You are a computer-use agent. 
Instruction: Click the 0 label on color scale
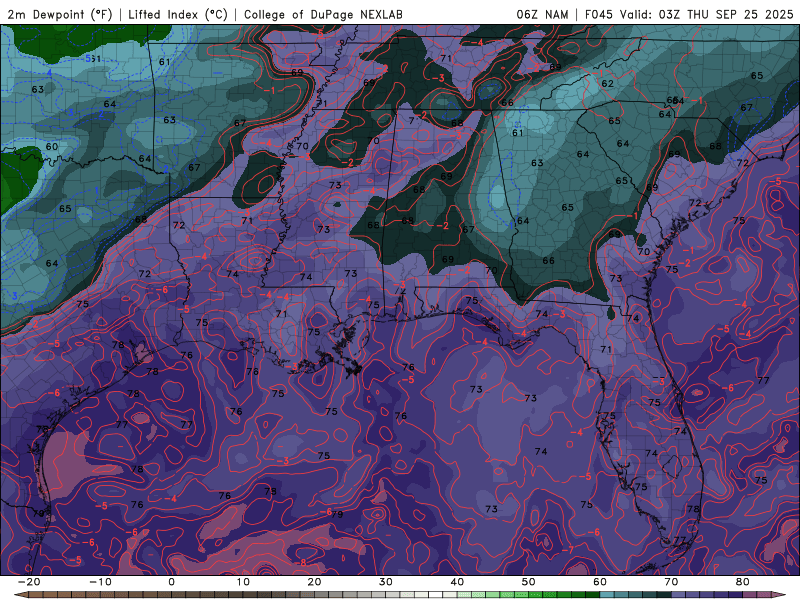click(171, 582)
